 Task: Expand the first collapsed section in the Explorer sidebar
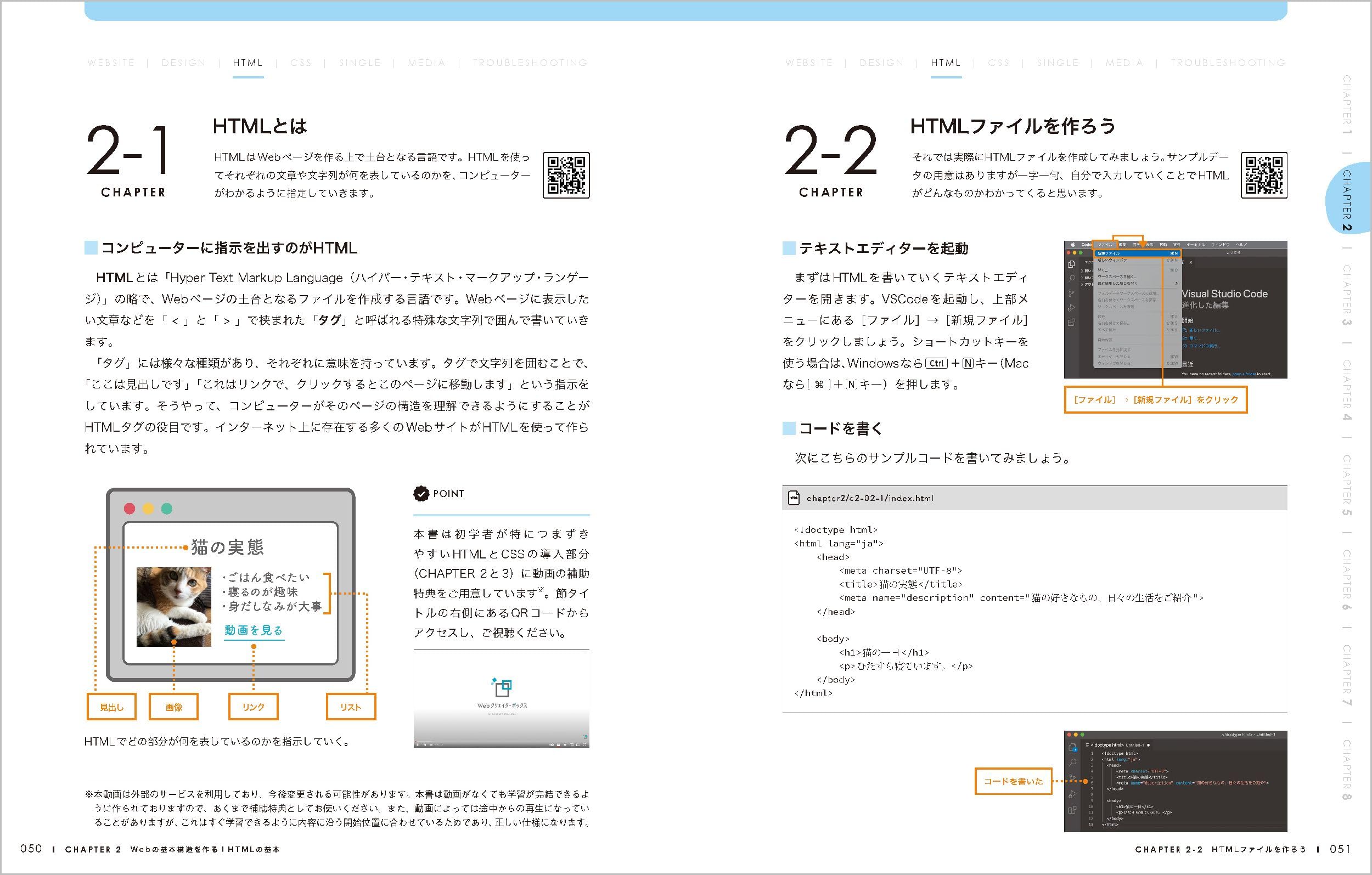click(x=1082, y=271)
